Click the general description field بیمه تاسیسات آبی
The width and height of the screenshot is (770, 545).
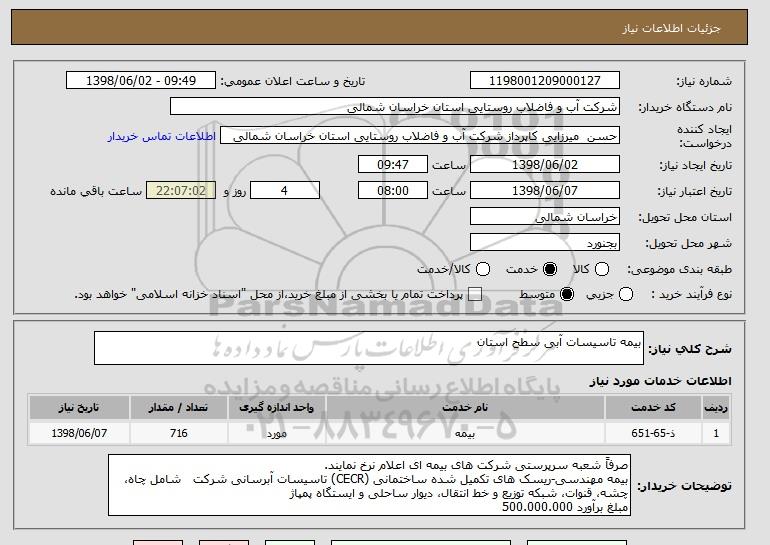369,348
